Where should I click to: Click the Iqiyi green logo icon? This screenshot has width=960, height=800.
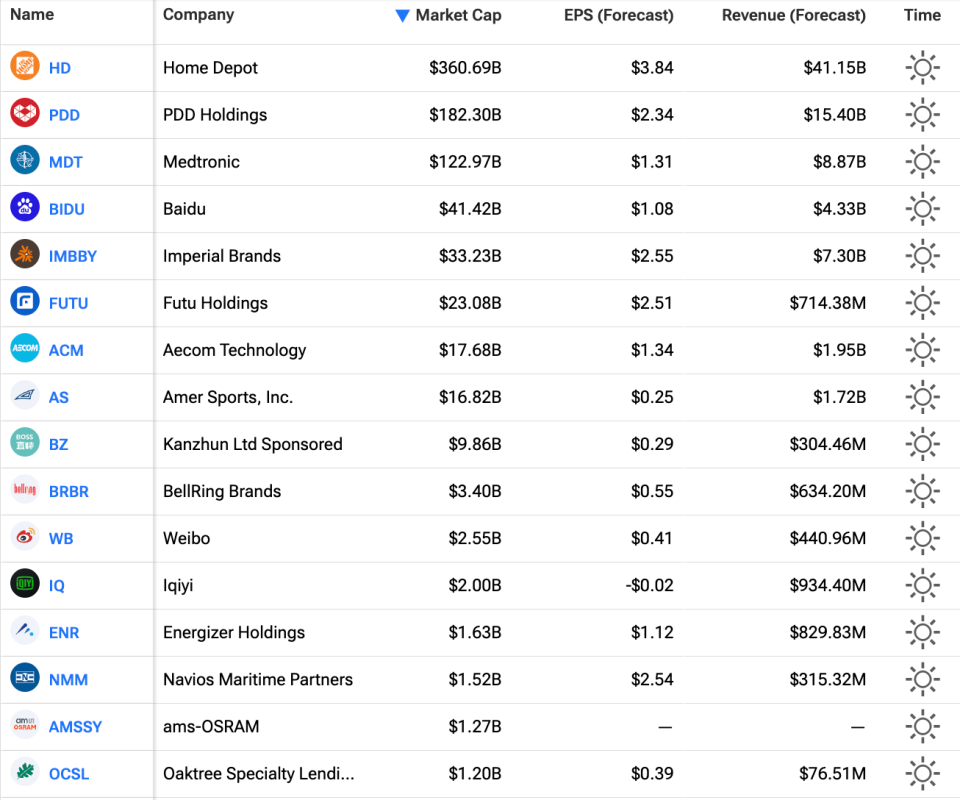(25, 584)
